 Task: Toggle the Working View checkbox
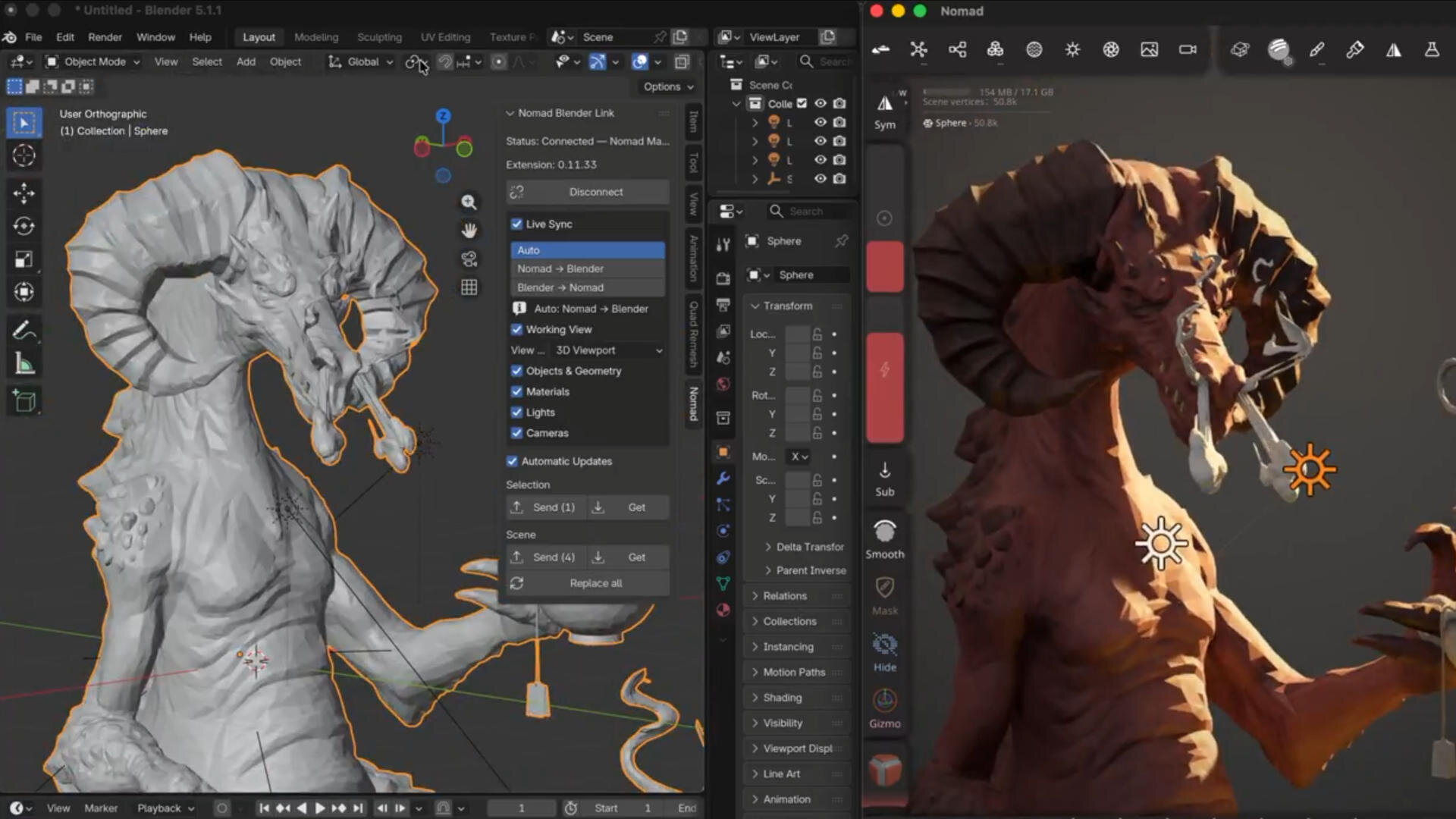pyautogui.click(x=516, y=329)
